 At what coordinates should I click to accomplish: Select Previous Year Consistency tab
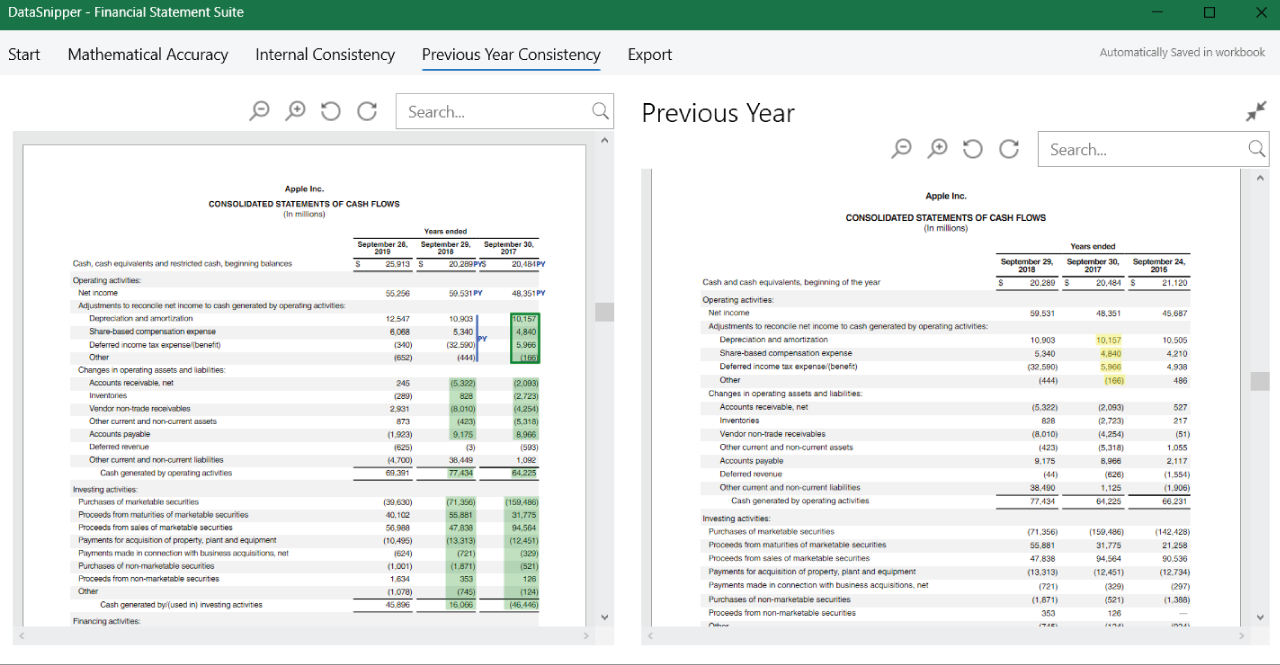(x=511, y=54)
